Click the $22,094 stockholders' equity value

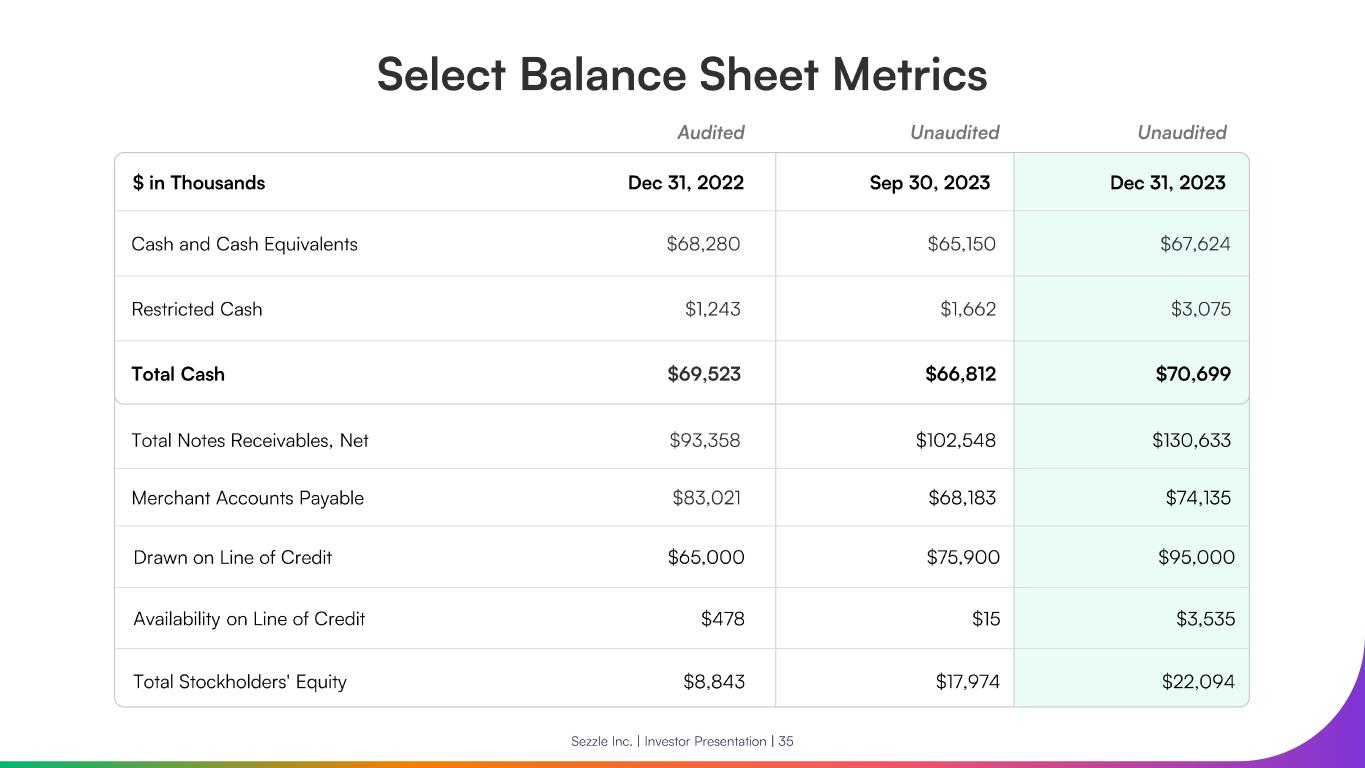click(x=1198, y=682)
